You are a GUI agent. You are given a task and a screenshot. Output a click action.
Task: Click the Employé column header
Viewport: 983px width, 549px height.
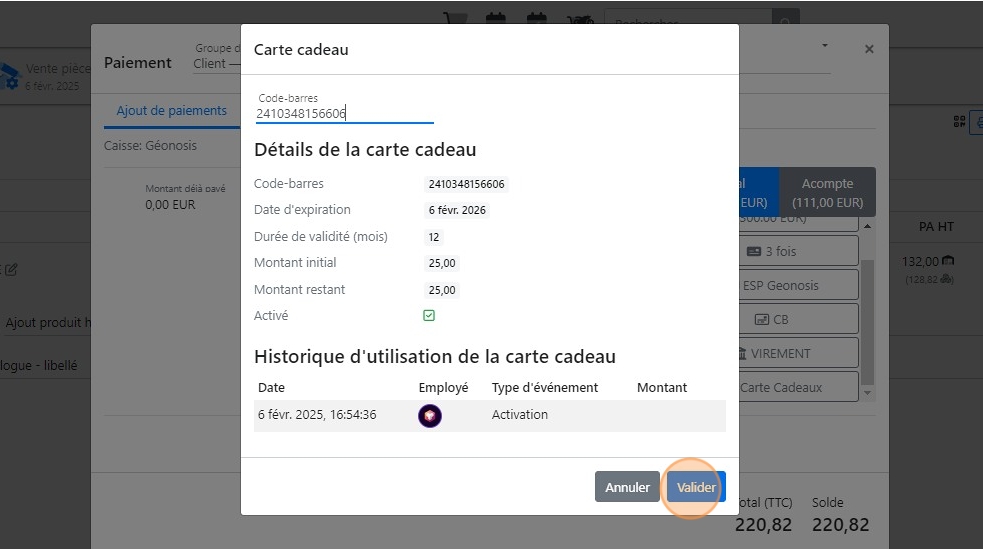pos(443,388)
